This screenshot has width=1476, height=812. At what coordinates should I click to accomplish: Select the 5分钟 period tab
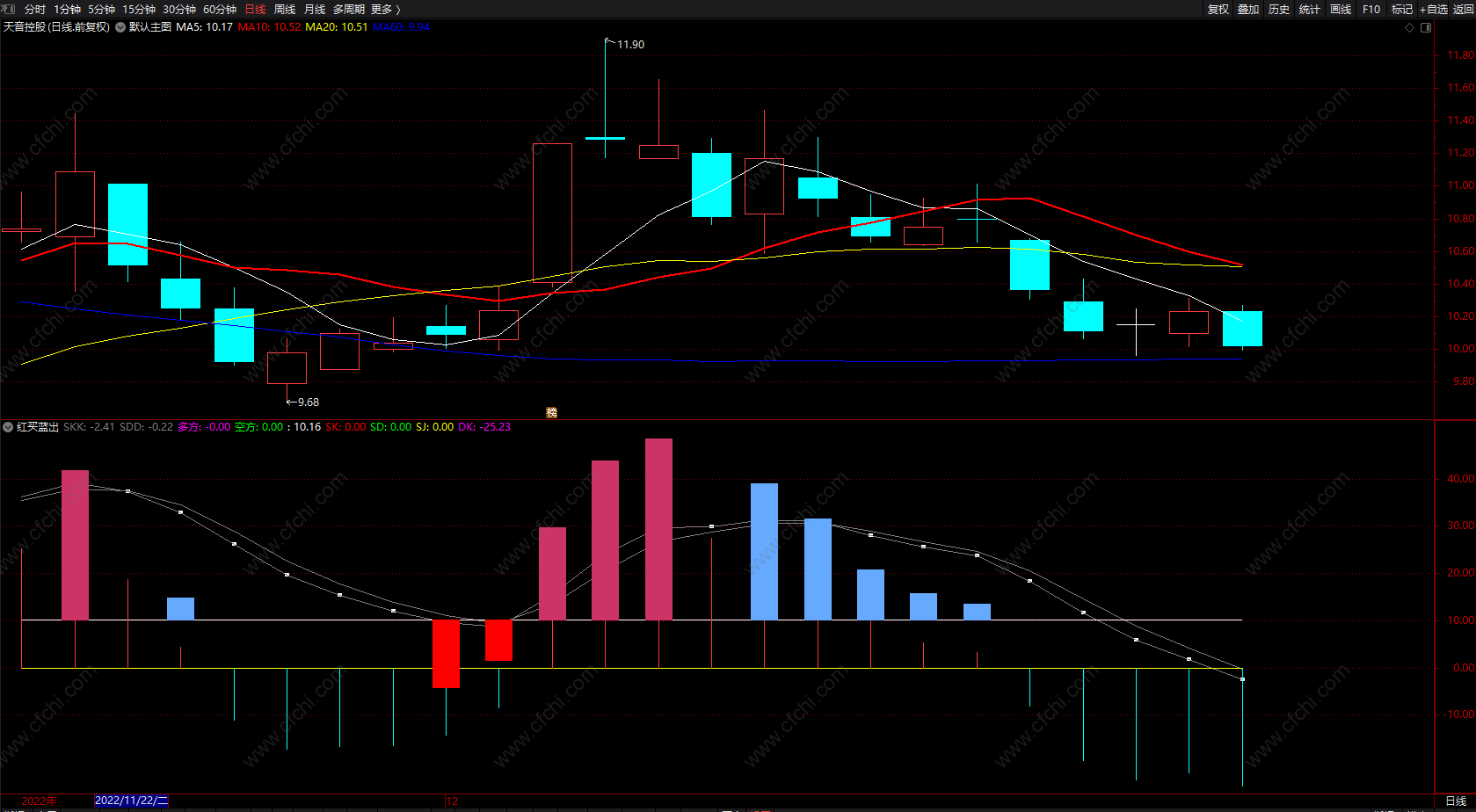tap(101, 9)
